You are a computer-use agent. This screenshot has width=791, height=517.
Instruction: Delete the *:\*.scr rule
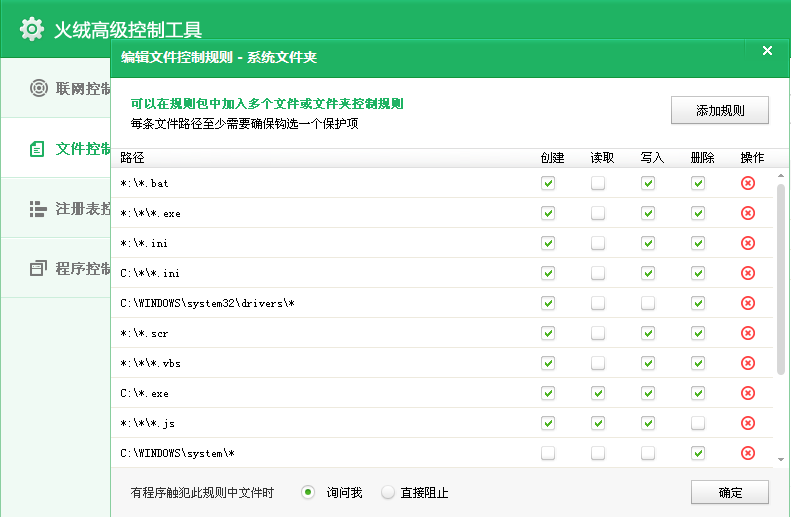pyautogui.click(x=748, y=333)
